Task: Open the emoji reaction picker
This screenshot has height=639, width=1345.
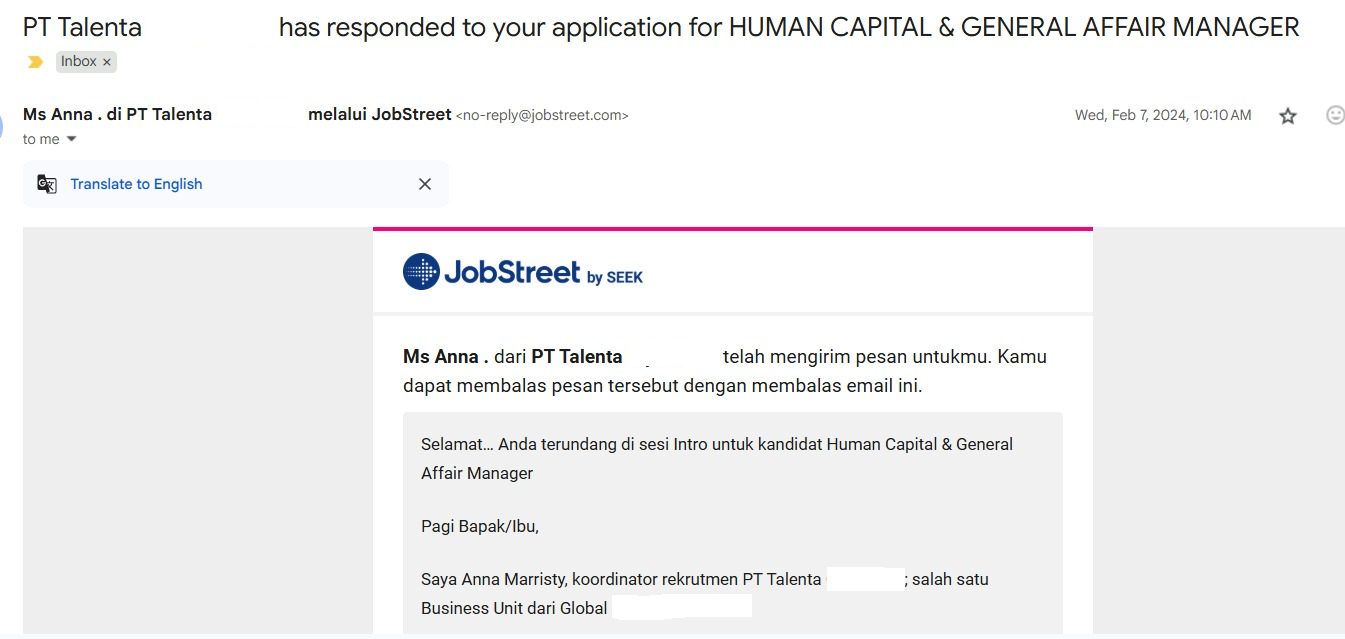Action: (x=1335, y=115)
